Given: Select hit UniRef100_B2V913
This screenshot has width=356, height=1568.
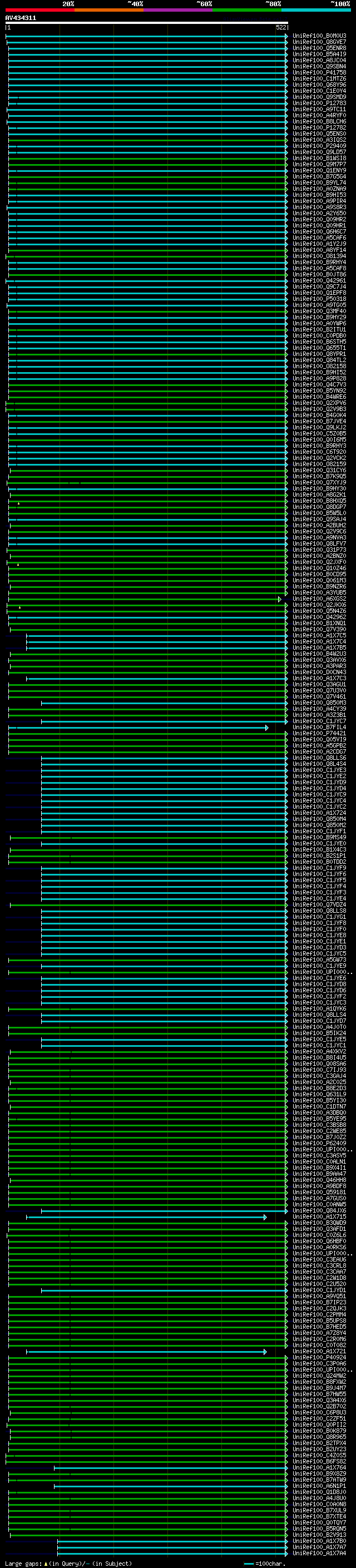Looking at the screenshot, I should click(319, 1535).
